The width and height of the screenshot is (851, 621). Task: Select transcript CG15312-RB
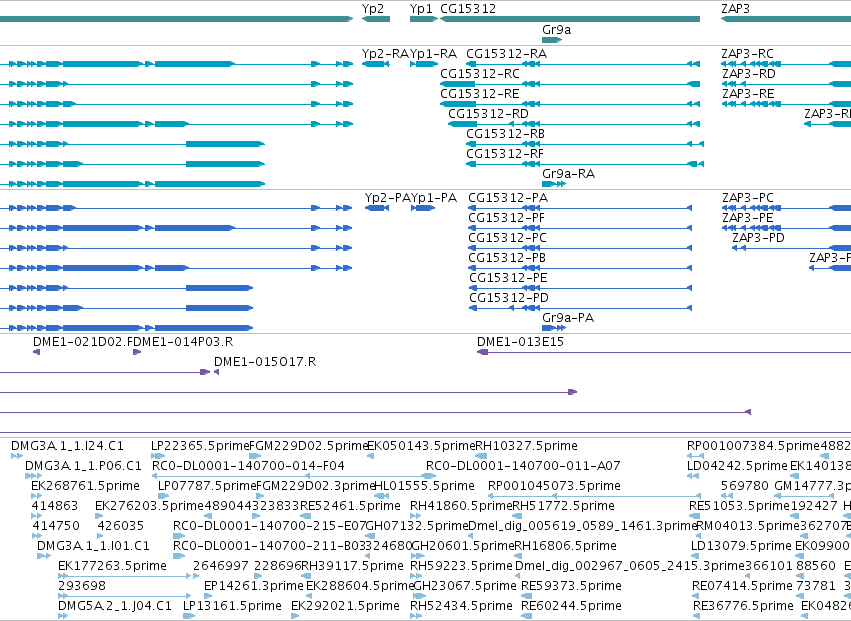coord(505,134)
